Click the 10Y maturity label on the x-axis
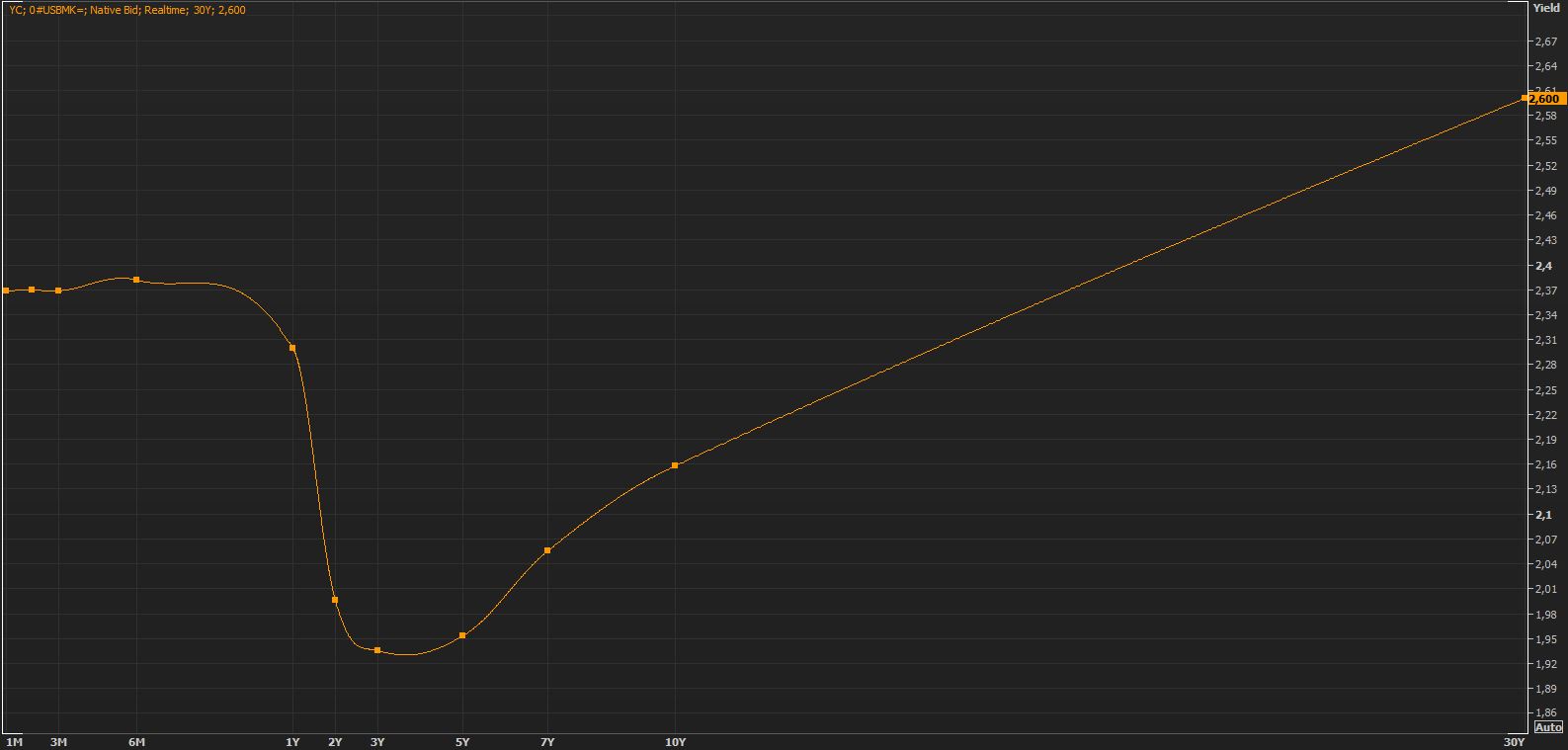 pos(675,742)
